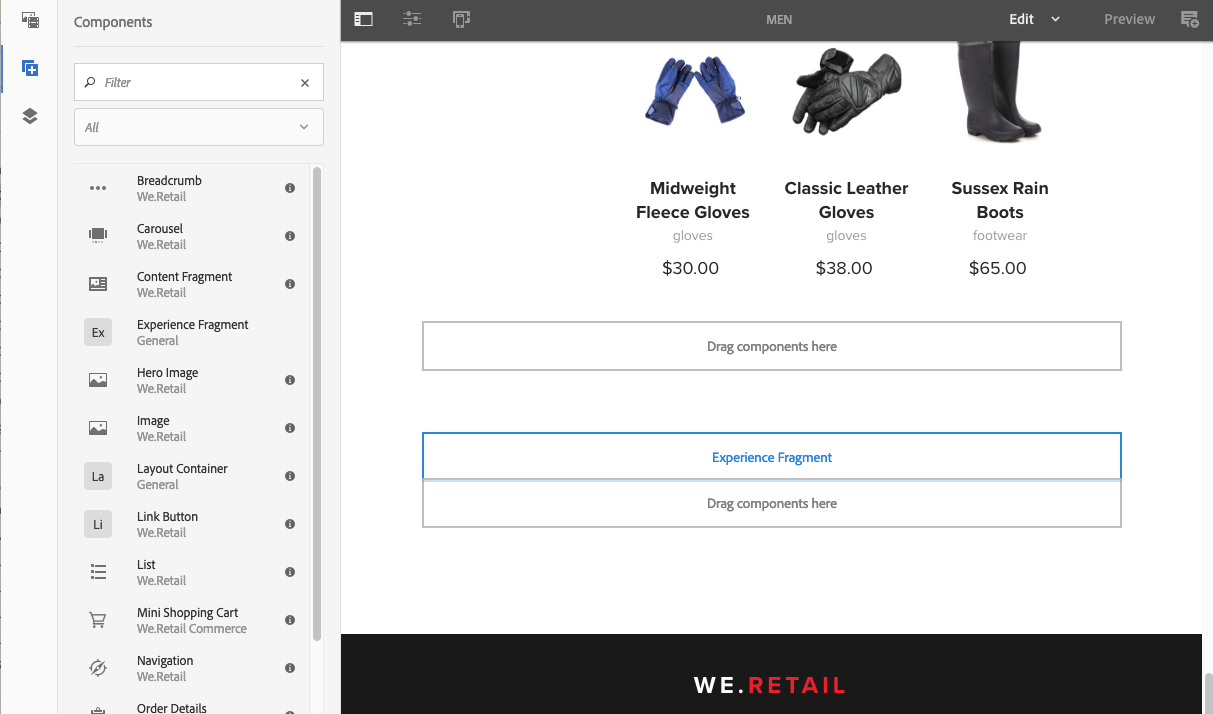Click the annotate icon beside Preview
This screenshot has height=714, width=1213.
(x=1189, y=19)
